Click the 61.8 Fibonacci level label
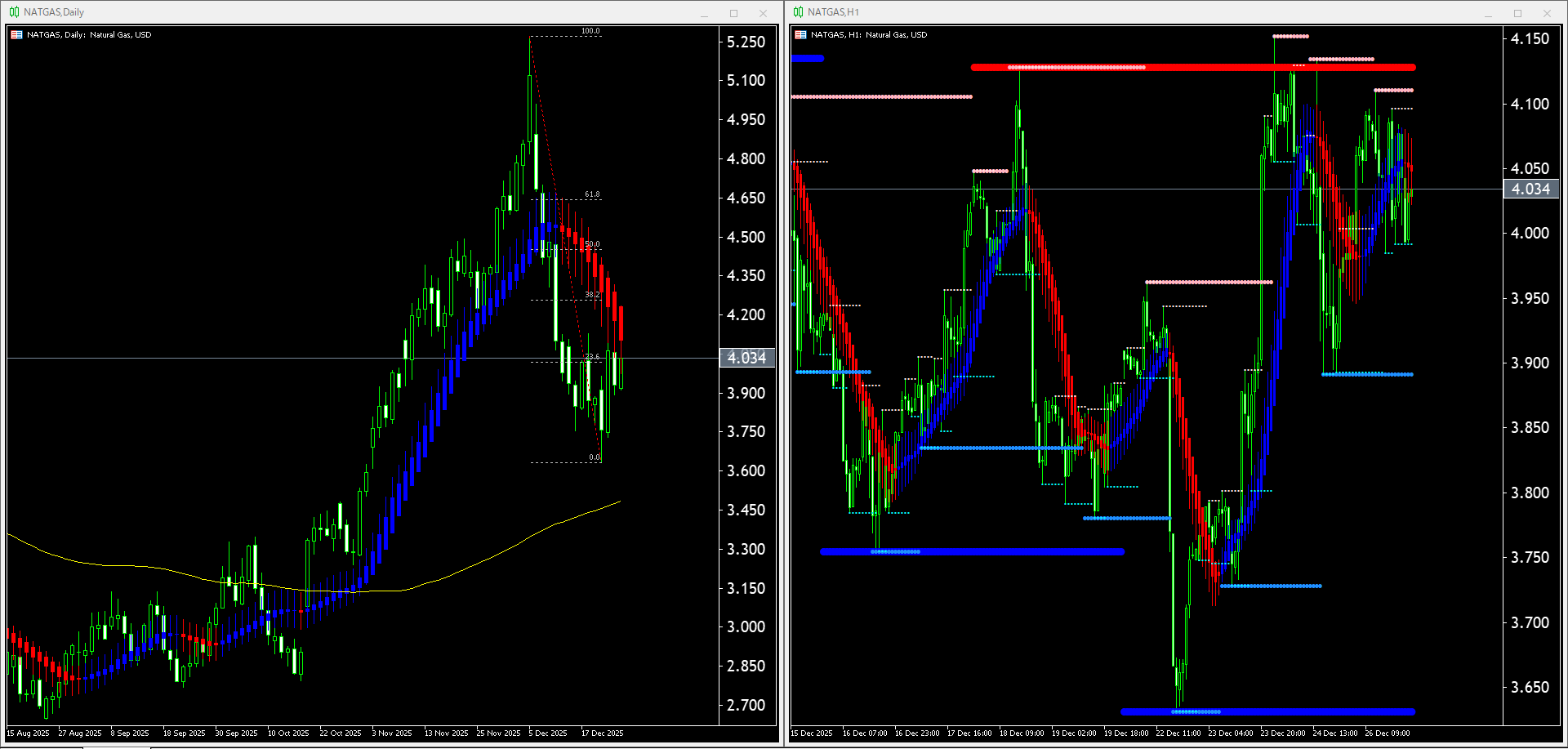Viewport: 1568px width, 749px height. [592, 194]
